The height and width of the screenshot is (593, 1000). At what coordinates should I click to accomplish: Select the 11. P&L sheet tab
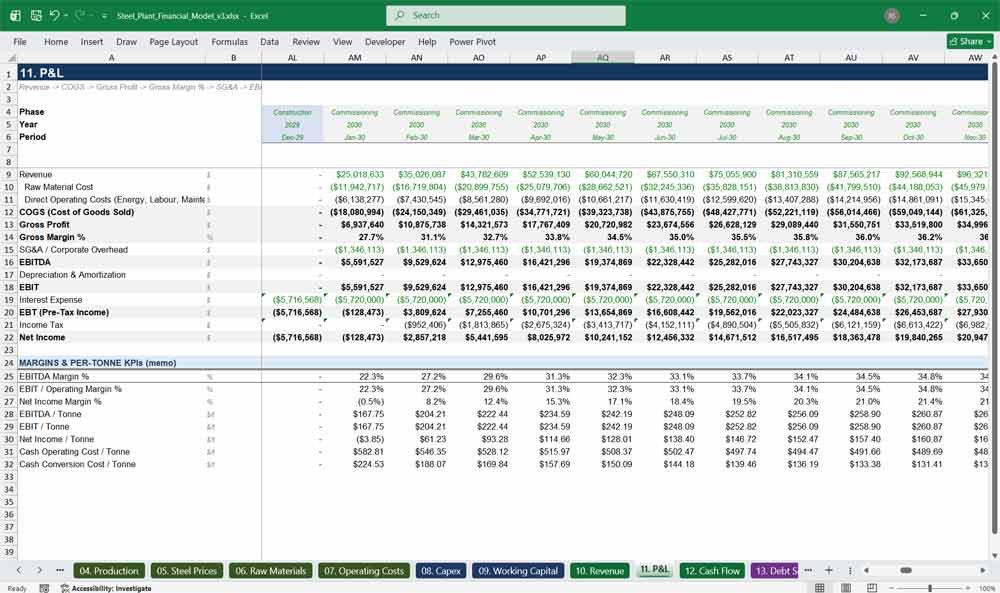click(654, 569)
